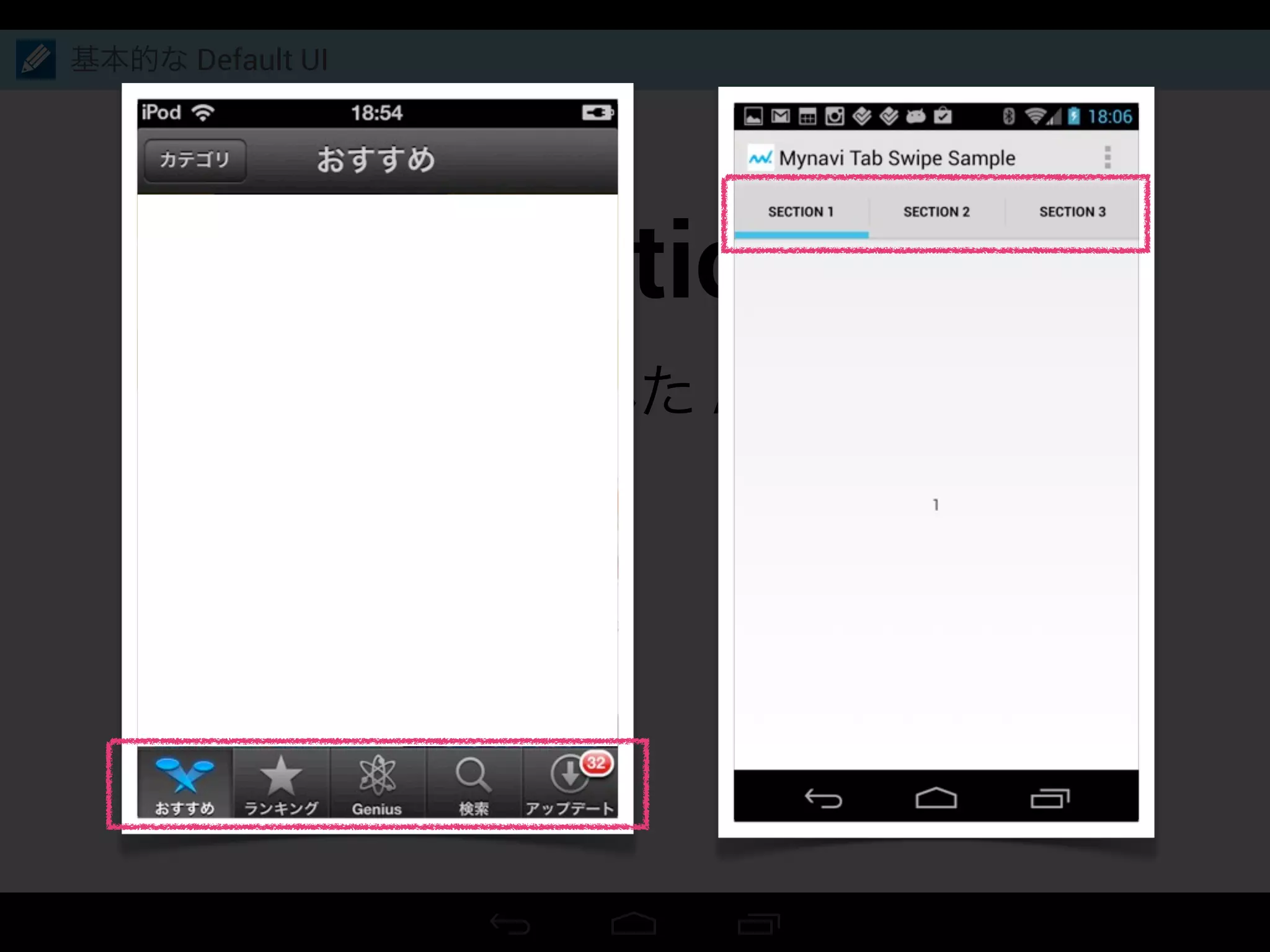Click the picture notification icon in the Android status bar

(753, 116)
